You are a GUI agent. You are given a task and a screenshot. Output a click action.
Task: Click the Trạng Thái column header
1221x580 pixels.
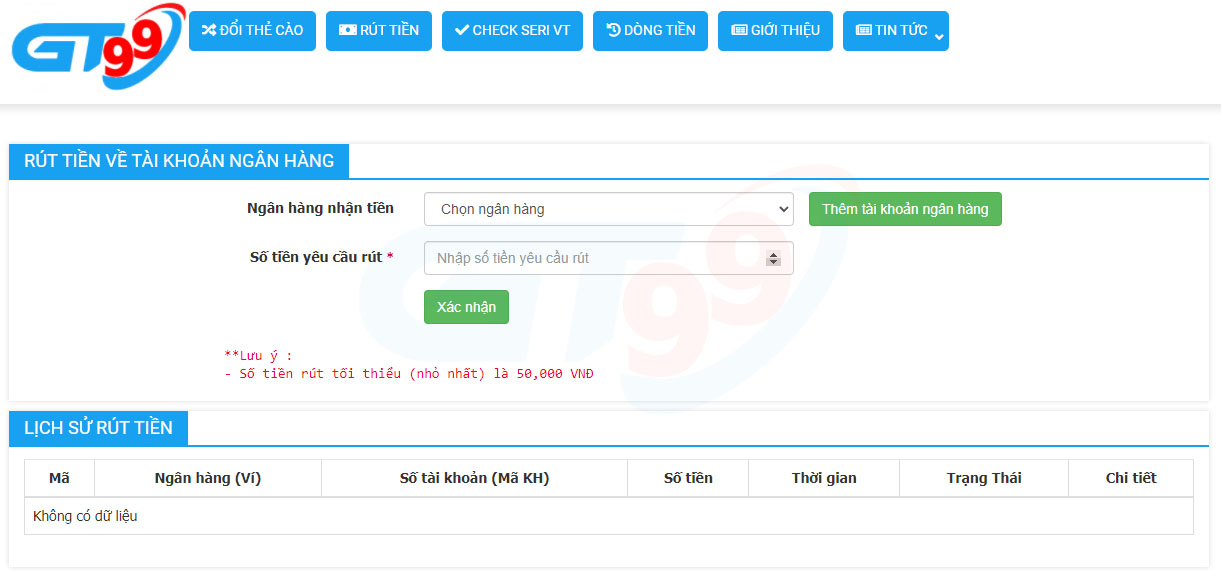click(x=984, y=478)
